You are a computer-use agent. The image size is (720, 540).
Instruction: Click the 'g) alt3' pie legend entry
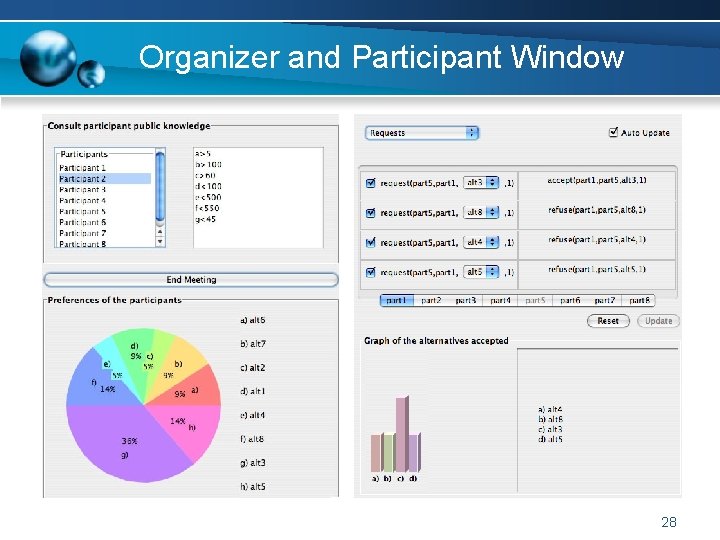253,463
